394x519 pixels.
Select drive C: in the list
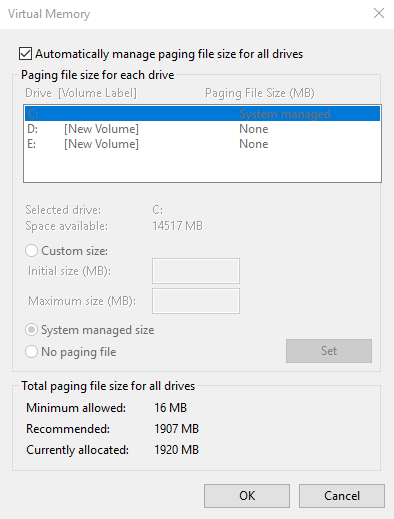tap(202, 114)
